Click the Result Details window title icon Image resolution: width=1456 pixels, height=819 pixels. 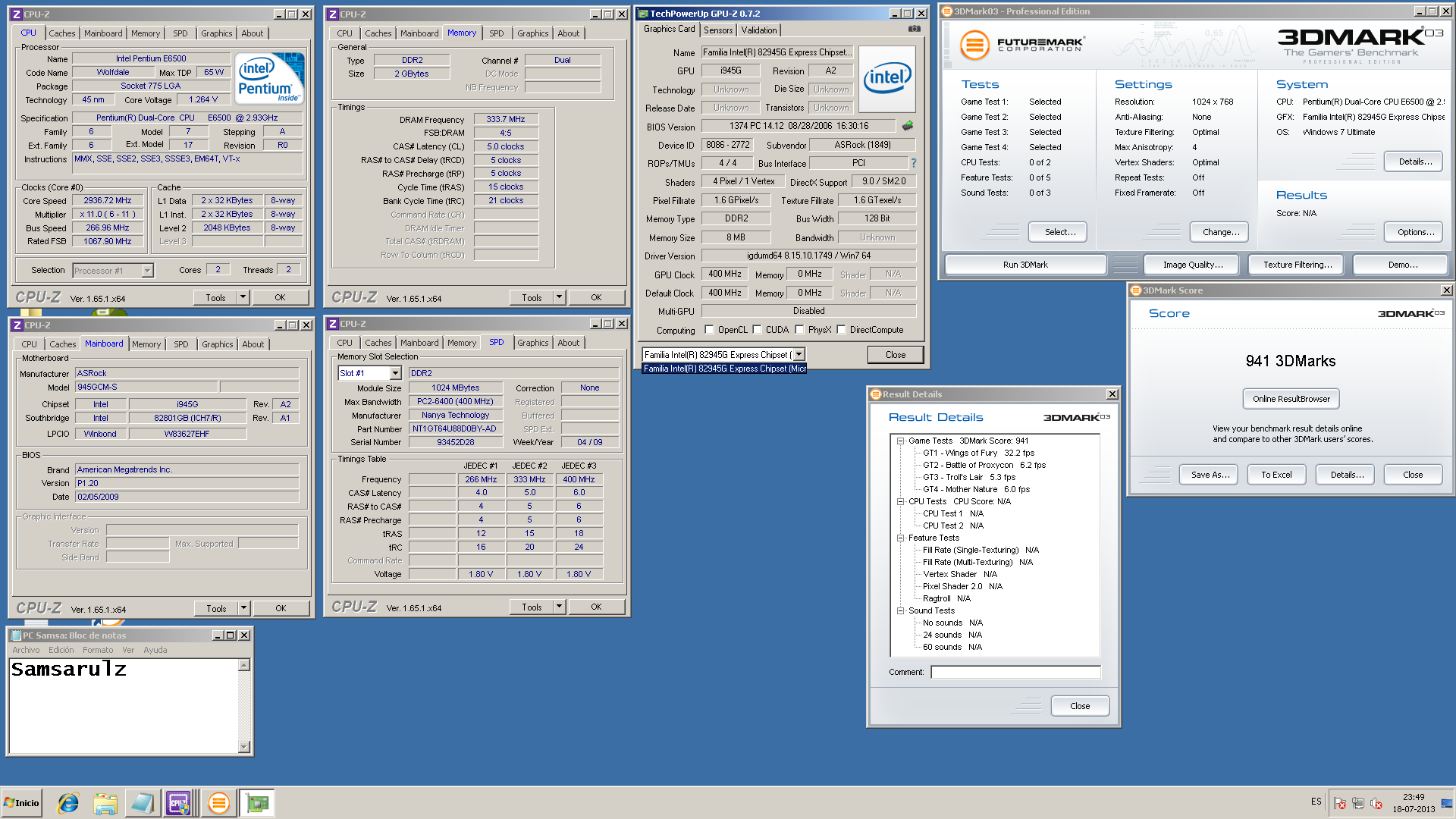876,394
